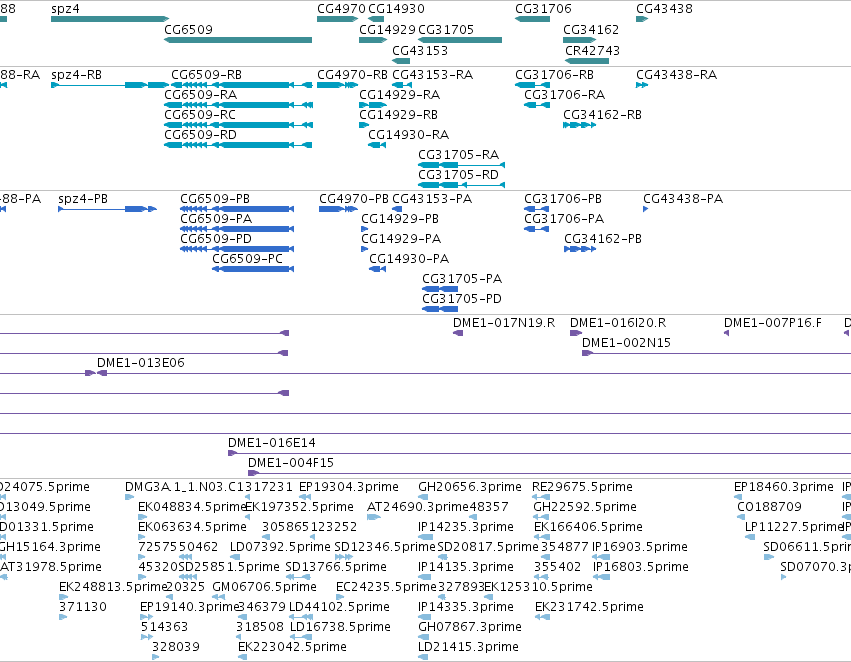This screenshot has height=662, width=851.
Task: Select the spz4 gene bar
Action: click(110, 19)
